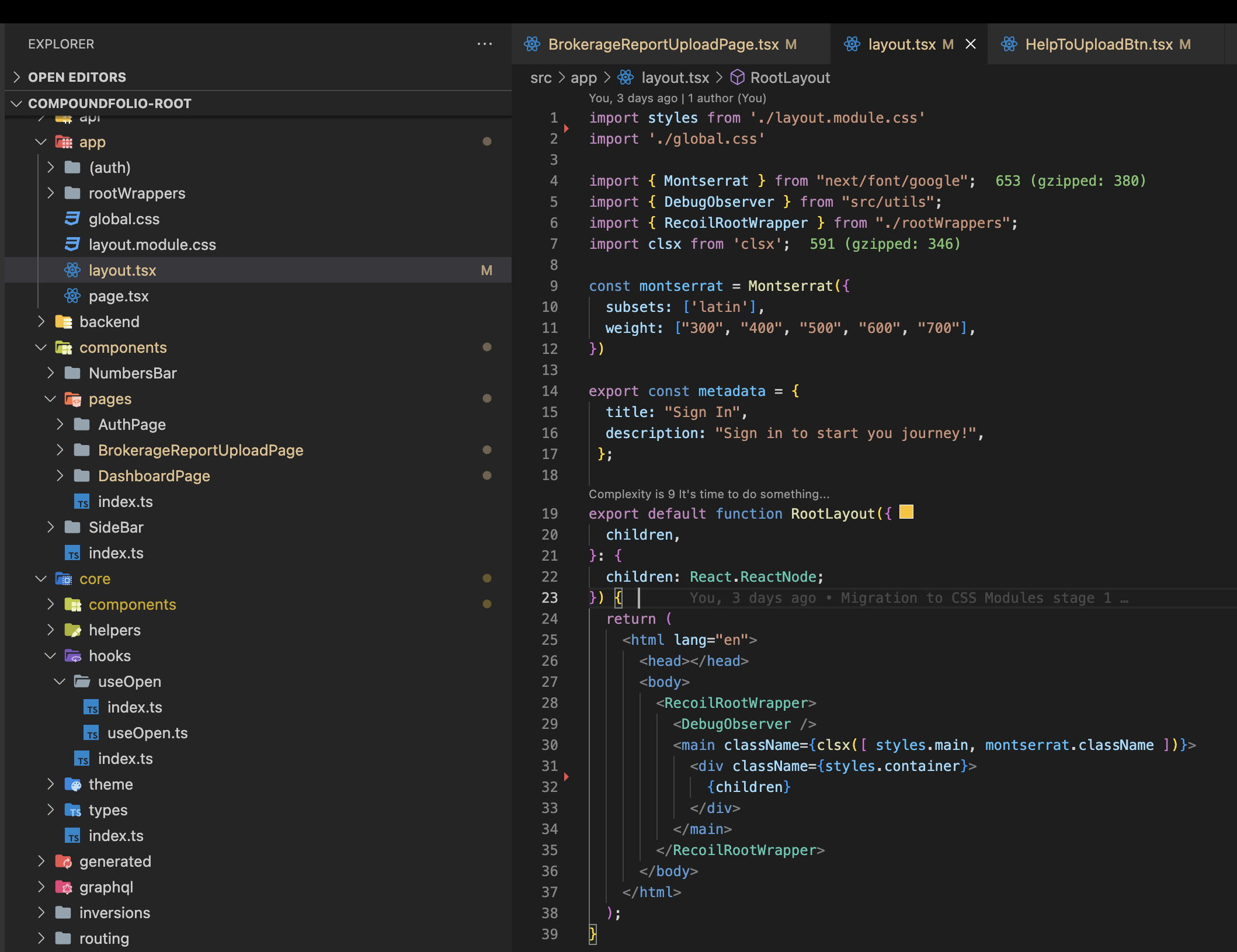Click the yellow color box on line 19
Viewport: 1237px width, 952px height.
pos(906,512)
